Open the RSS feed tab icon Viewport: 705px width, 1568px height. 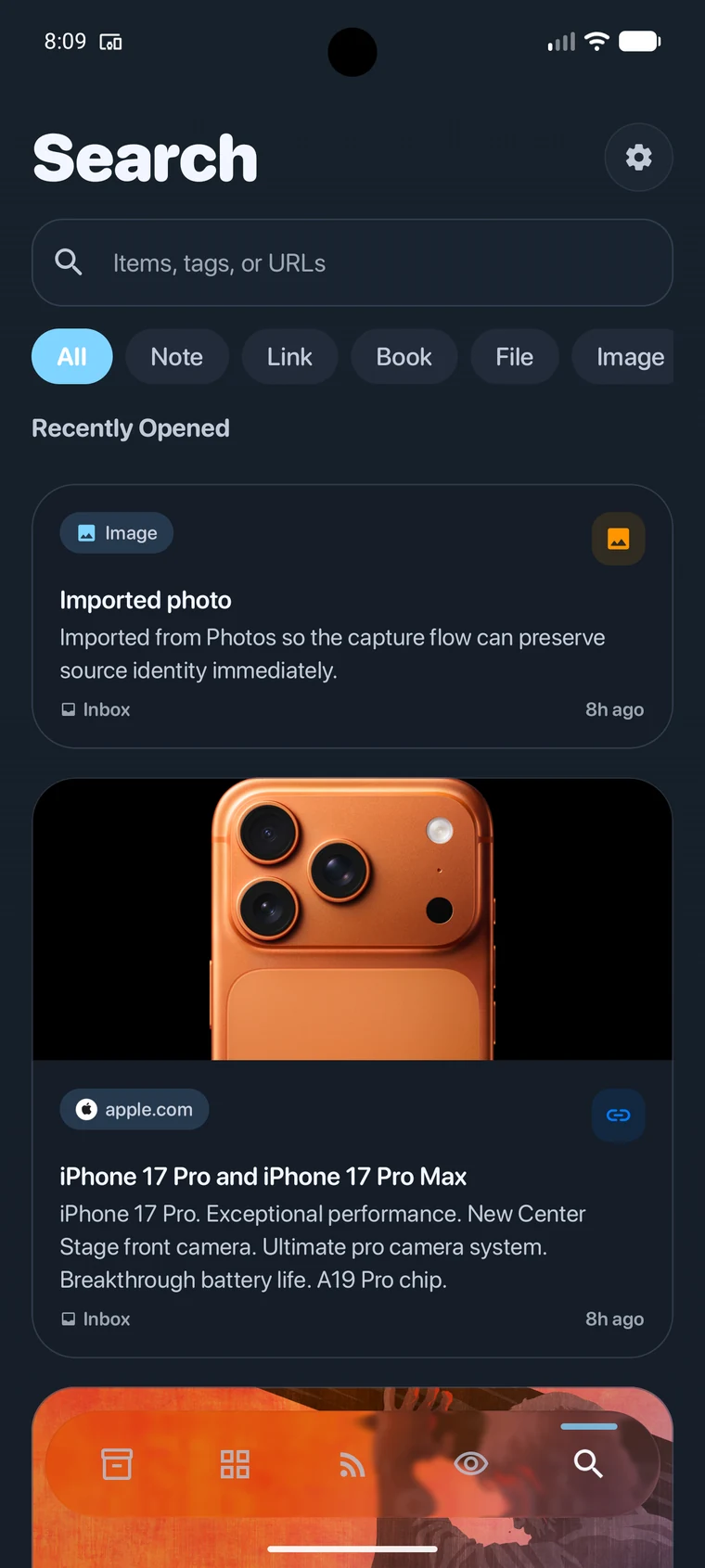click(x=352, y=1464)
